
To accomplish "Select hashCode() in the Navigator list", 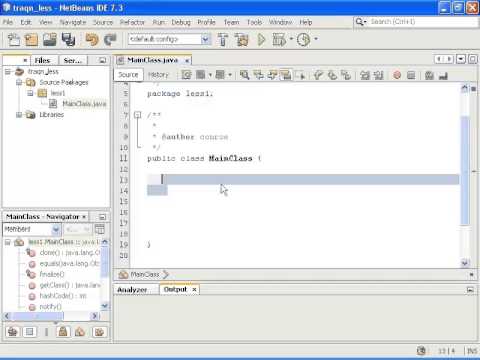I will (x=63, y=296).
